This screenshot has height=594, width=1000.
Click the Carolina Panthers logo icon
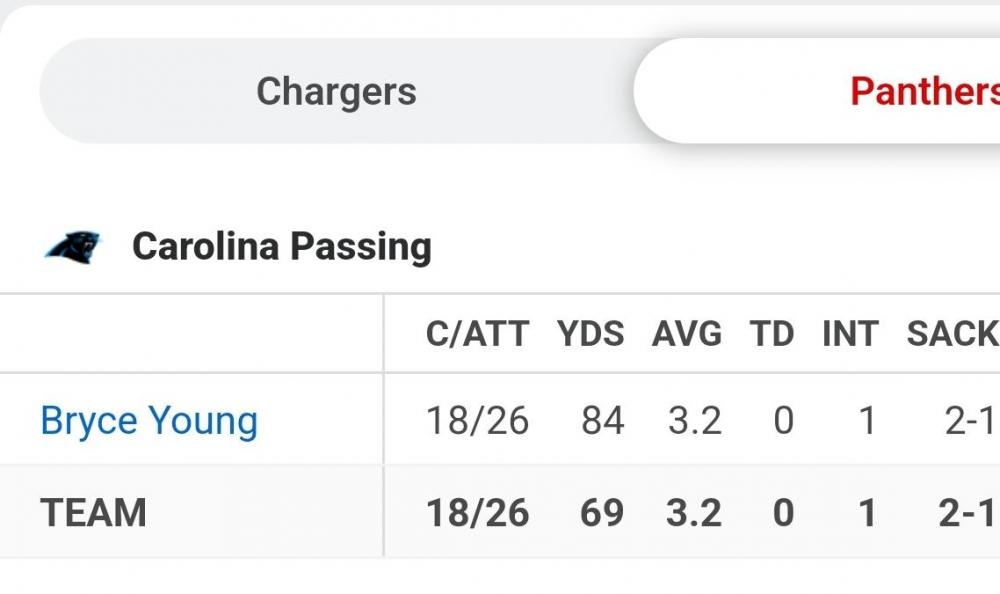pyautogui.click(x=73, y=246)
